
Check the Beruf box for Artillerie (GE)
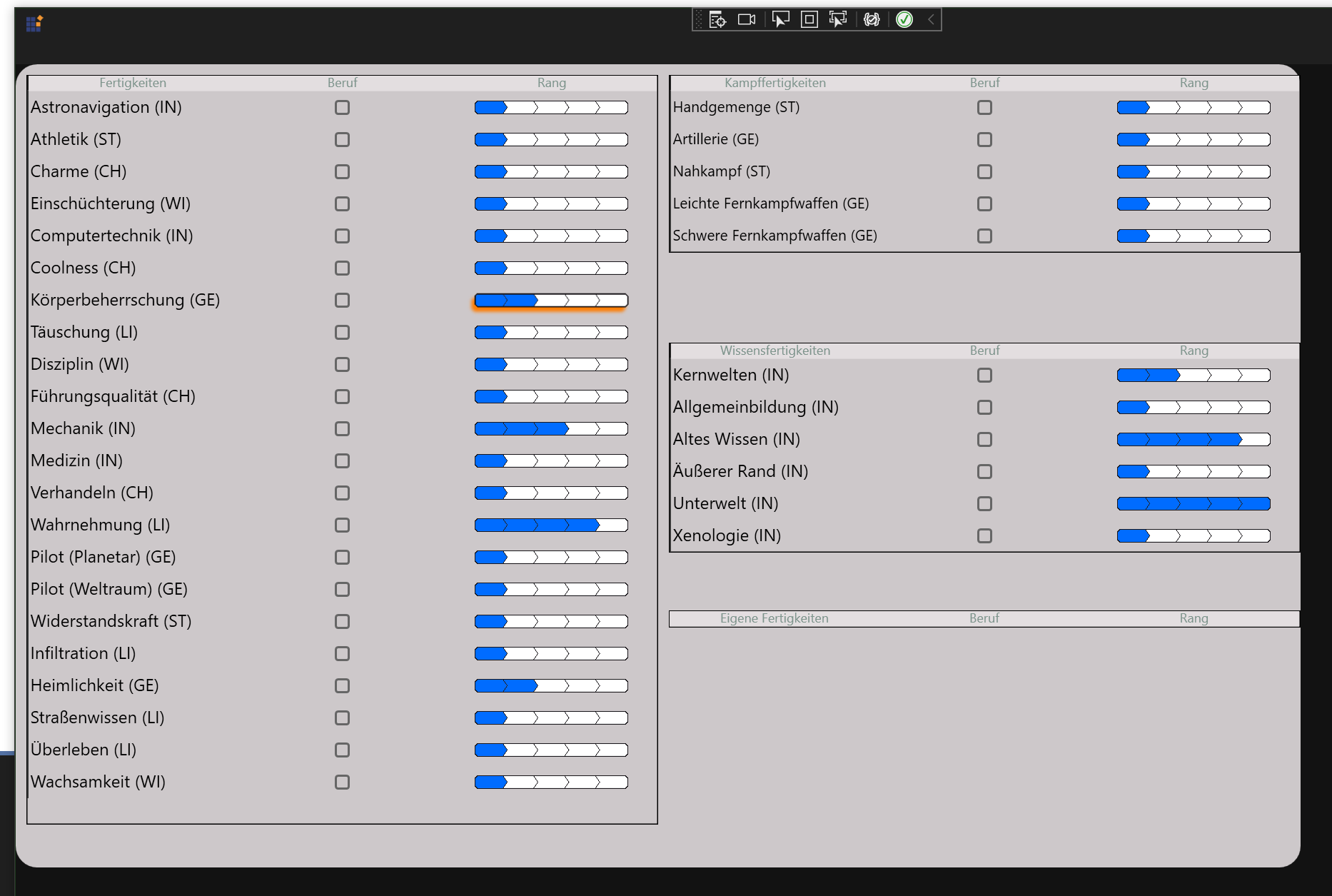[x=985, y=139]
